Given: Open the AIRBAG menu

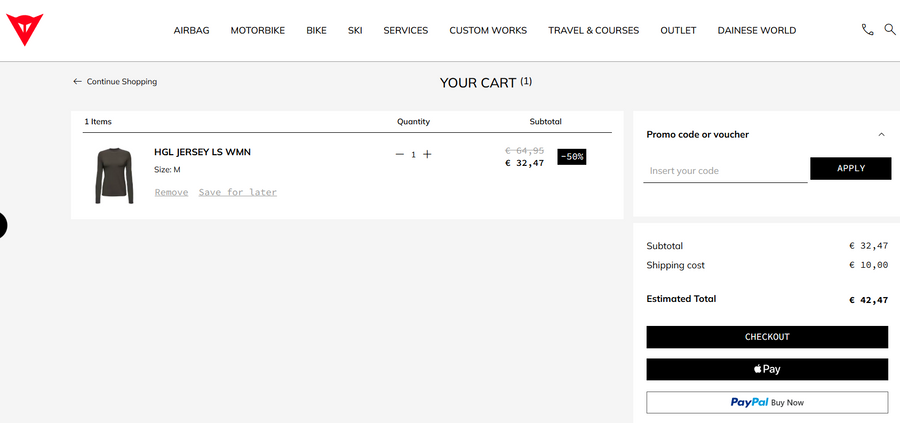Looking at the screenshot, I should 192,30.
